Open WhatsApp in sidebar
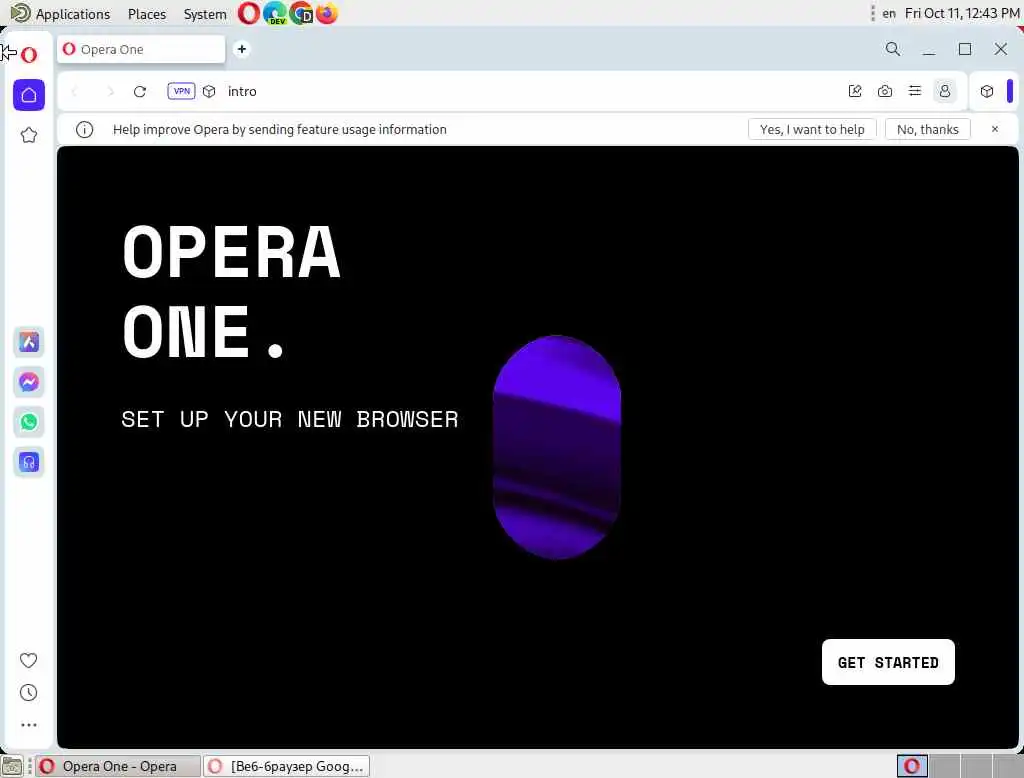The height and width of the screenshot is (778, 1024). coord(29,422)
